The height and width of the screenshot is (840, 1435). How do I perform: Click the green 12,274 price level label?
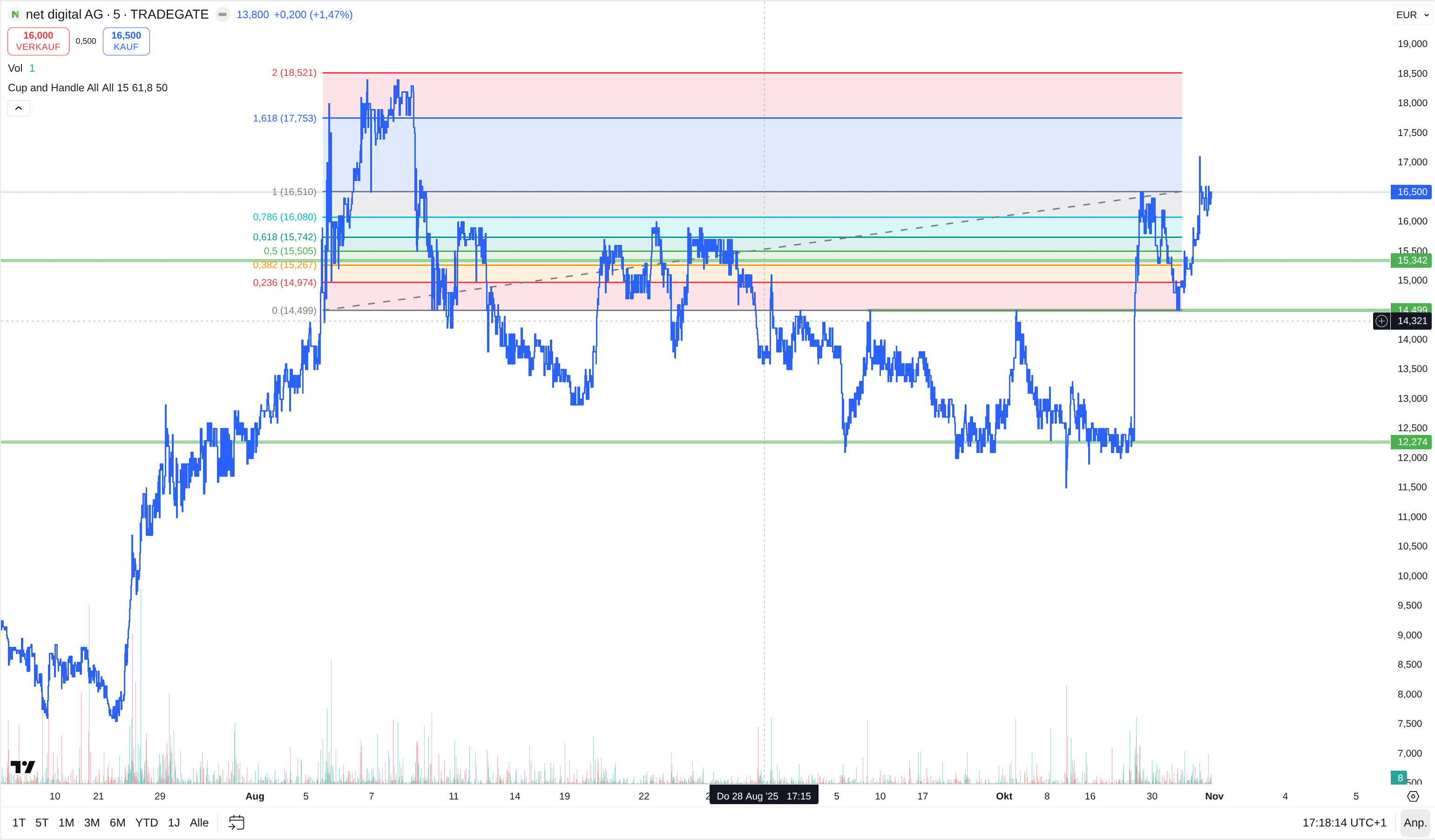tap(1412, 442)
